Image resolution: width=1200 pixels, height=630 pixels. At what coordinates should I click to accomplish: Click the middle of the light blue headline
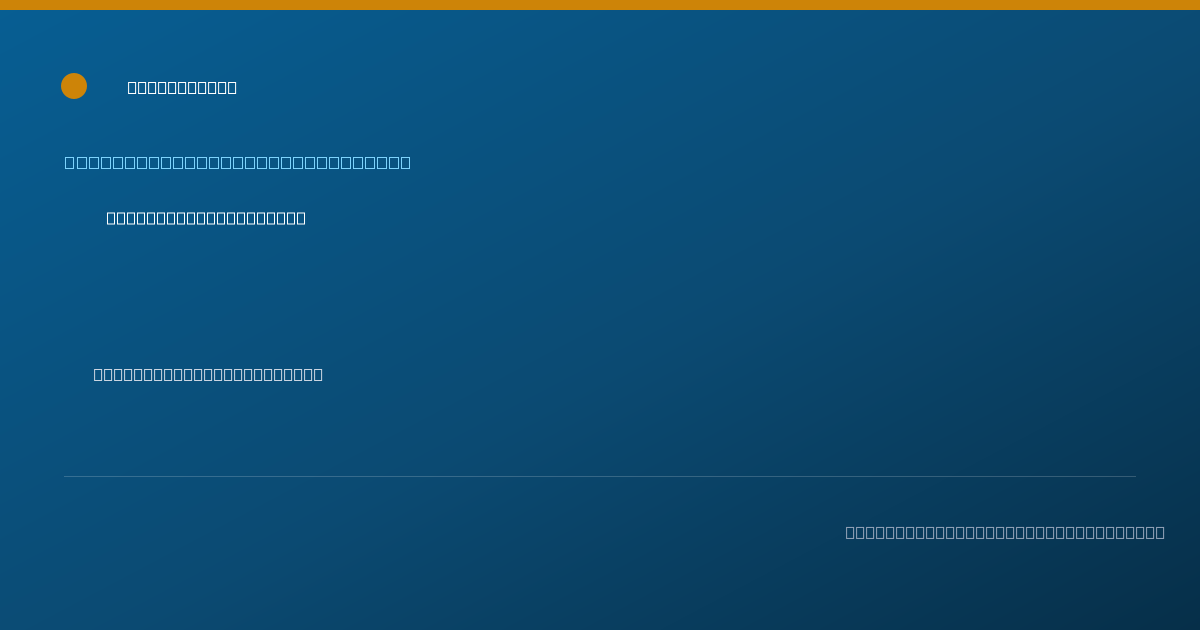(x=238, y=162)
